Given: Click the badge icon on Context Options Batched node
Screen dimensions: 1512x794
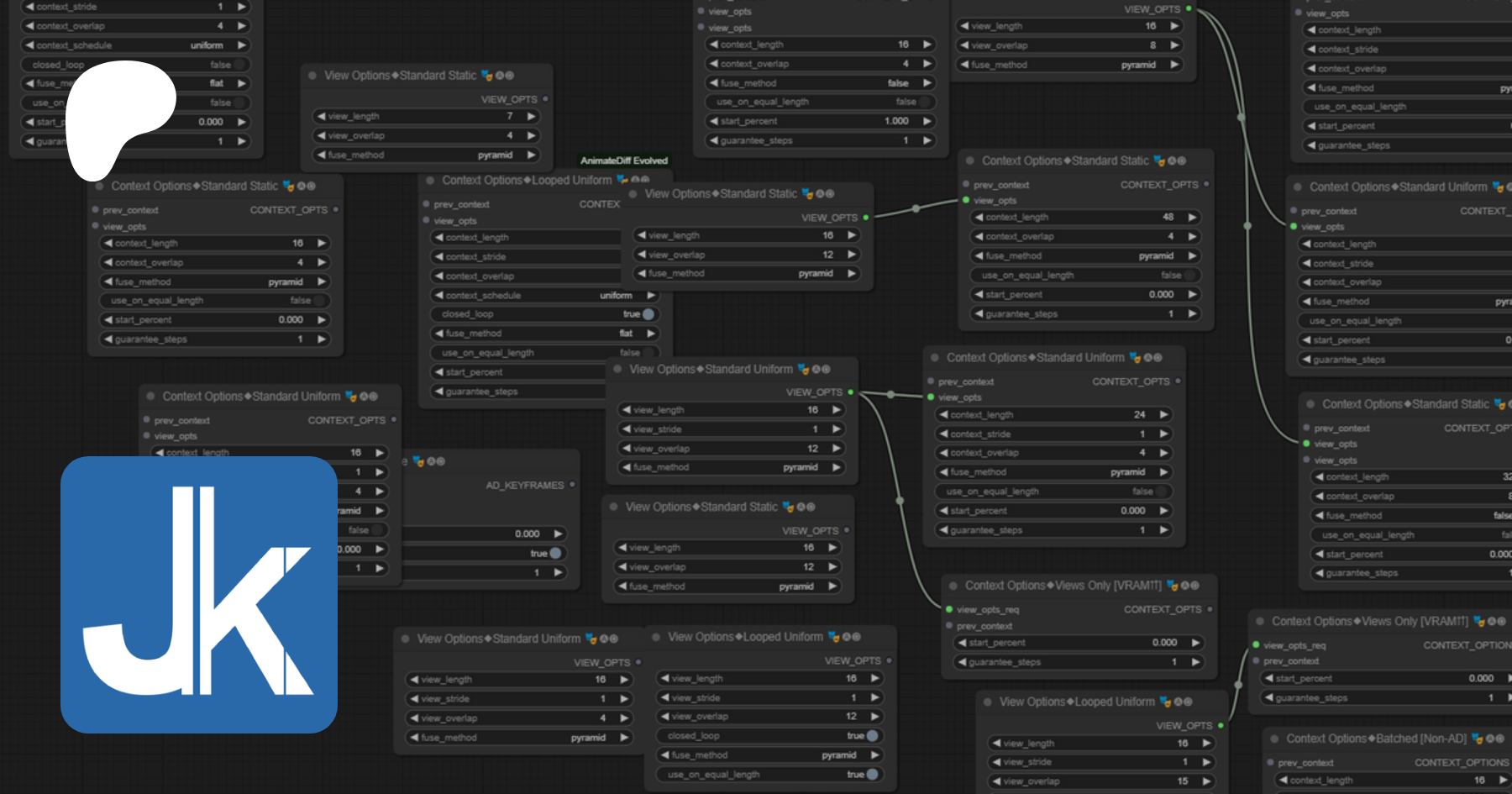Looking at the screenshot, I should (1478, 739).
